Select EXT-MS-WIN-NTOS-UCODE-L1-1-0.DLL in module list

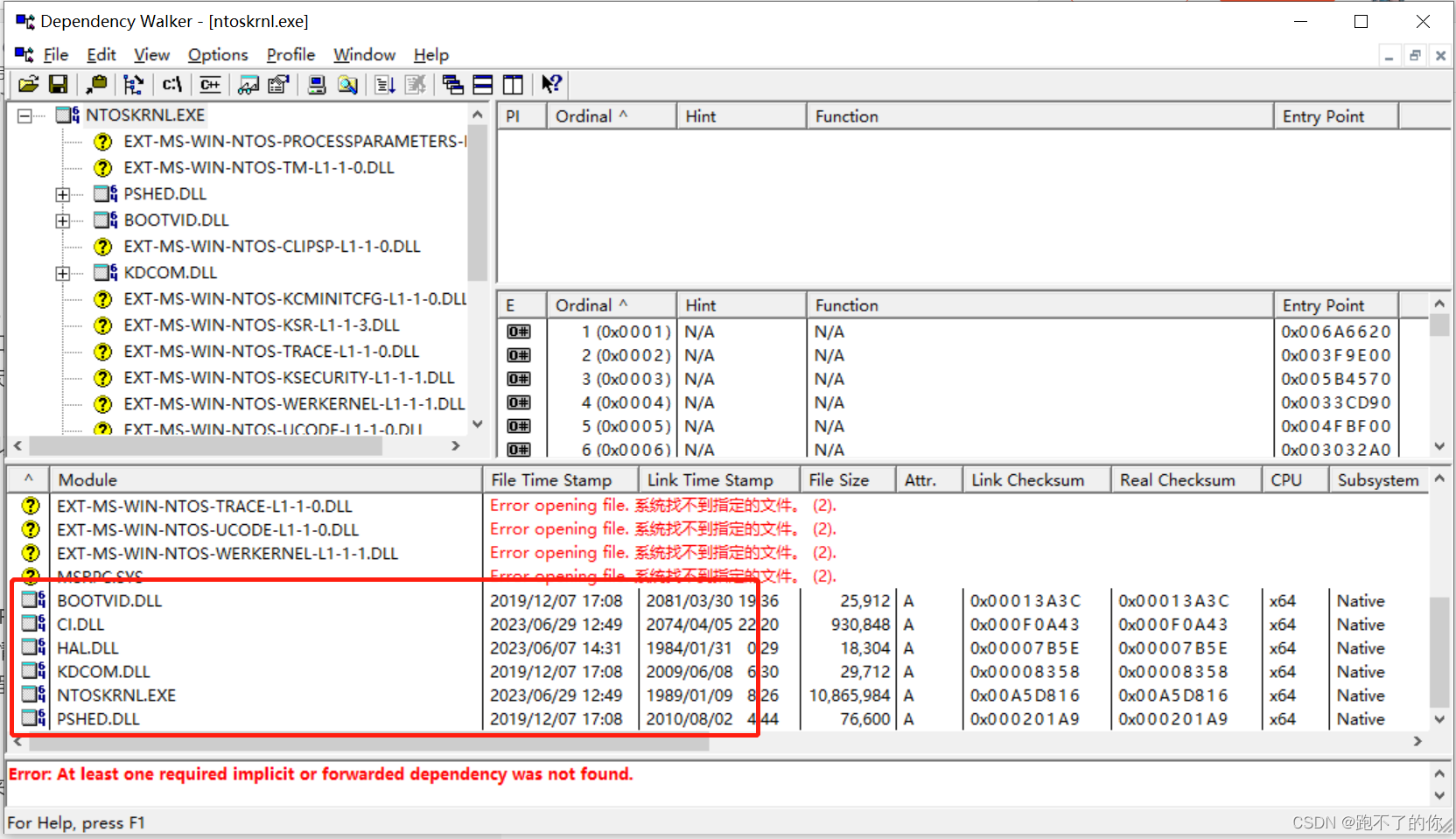tap(718, 529)
